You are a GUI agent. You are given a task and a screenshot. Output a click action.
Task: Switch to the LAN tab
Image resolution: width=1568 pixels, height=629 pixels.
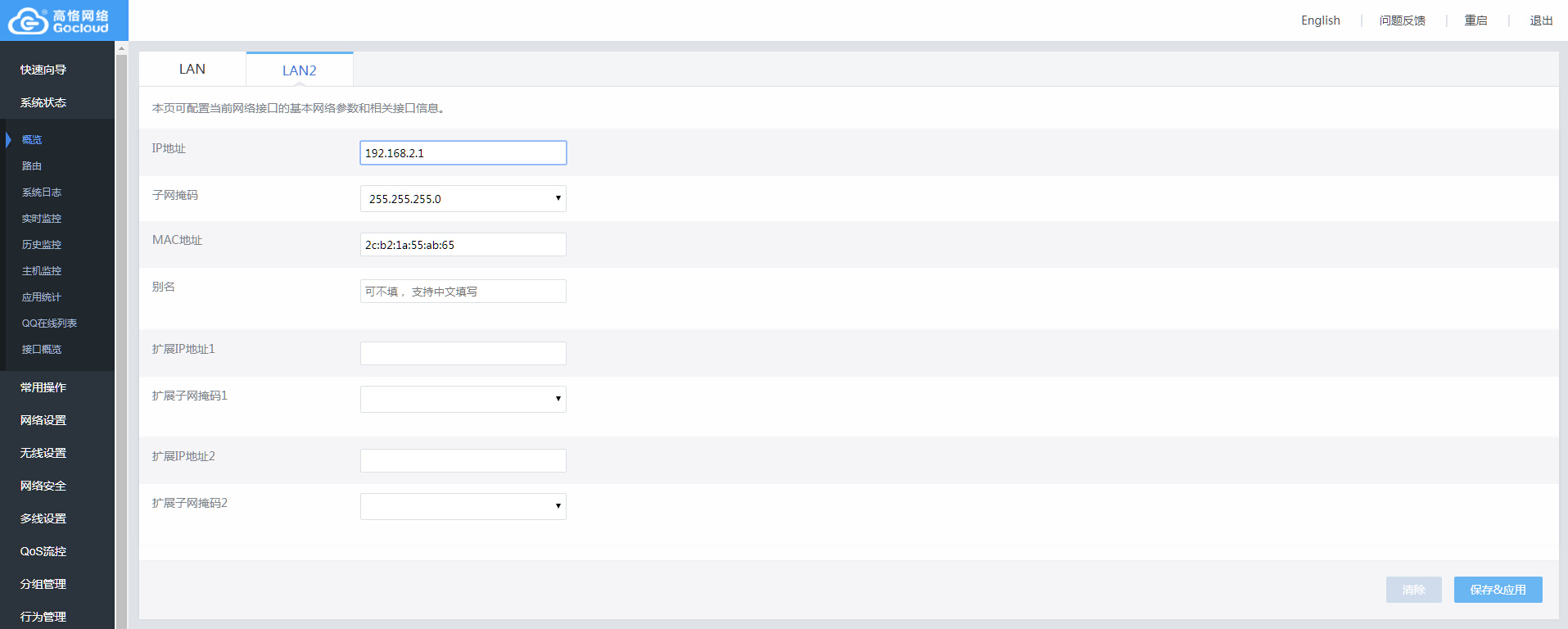click(192, 69)
